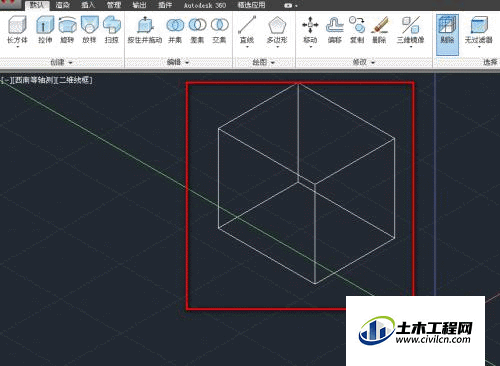
Task: Pick the 扫掠 (Sweep) tool
Action: pyautogui.click(x=112, y=29)
